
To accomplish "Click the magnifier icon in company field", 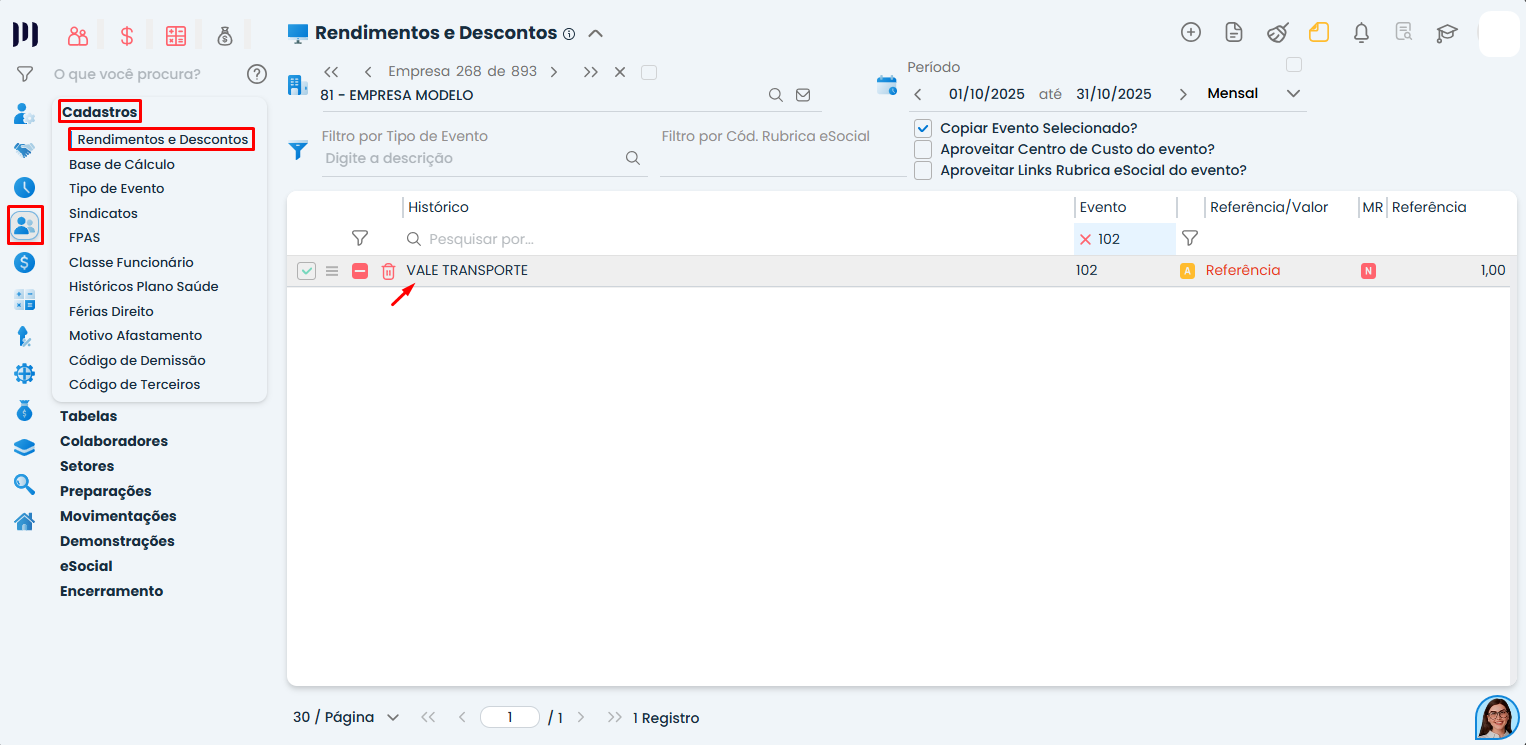I will click(x=775, y=95).
